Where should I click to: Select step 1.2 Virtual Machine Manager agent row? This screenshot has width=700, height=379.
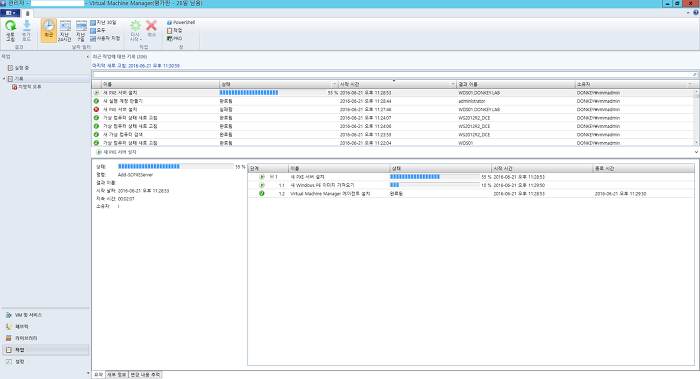[471, 194]
